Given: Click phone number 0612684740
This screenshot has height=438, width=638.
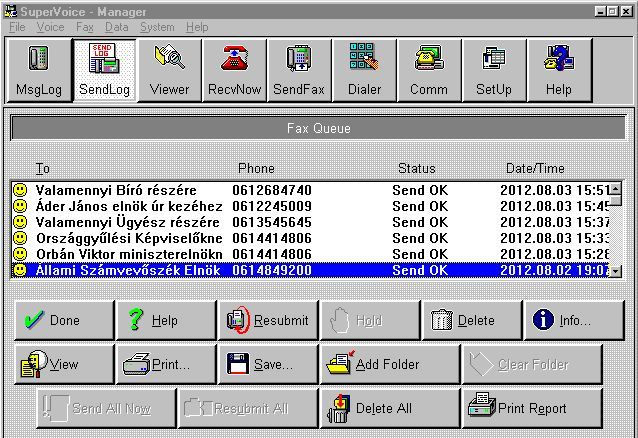Looking at the screenshot, I should 272,190.
